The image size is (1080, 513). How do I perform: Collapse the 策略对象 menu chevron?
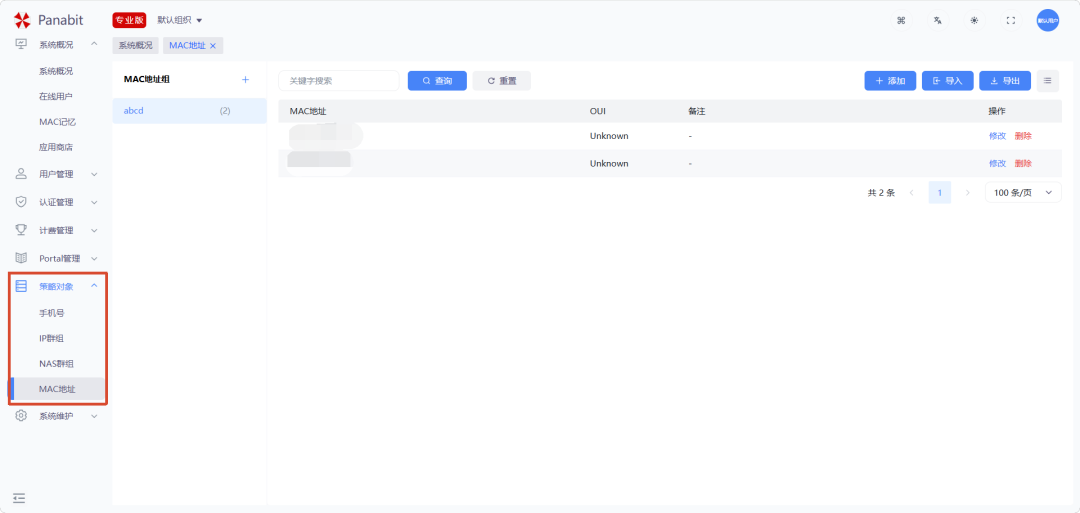tap(94, 286)
